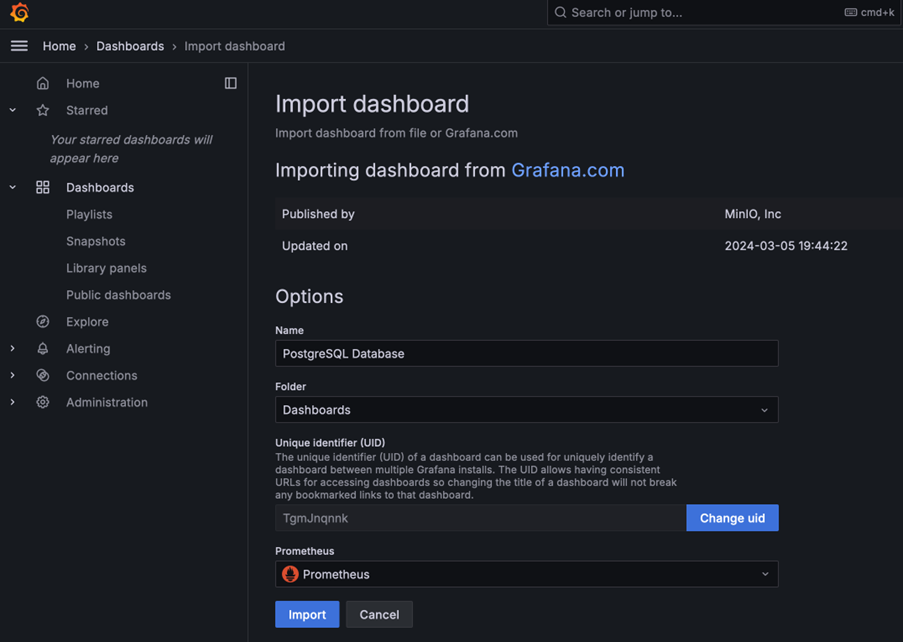Open Home in the sidebar menu
903x642 pixels.
[82, 83]
